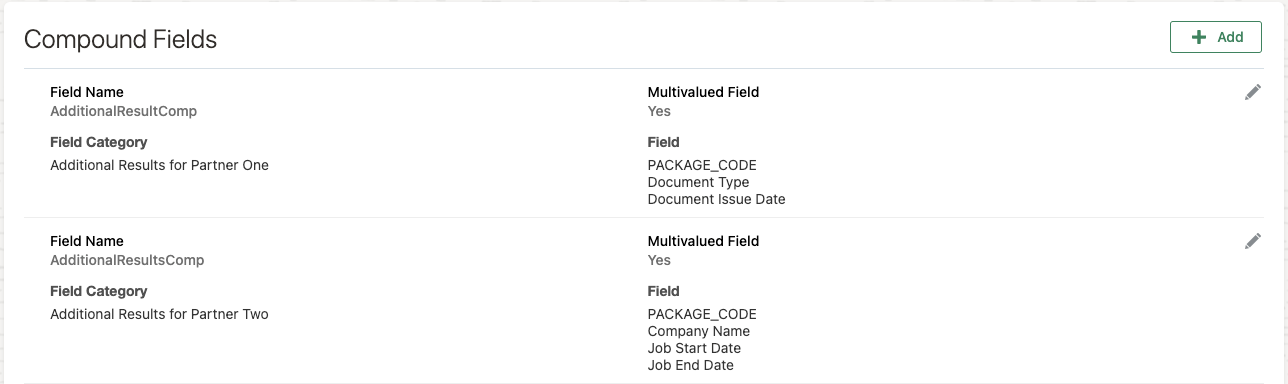This screenshot has height=384, width=1288.
Task: Click Company Name field entry
Action: [x=698, y=331]
